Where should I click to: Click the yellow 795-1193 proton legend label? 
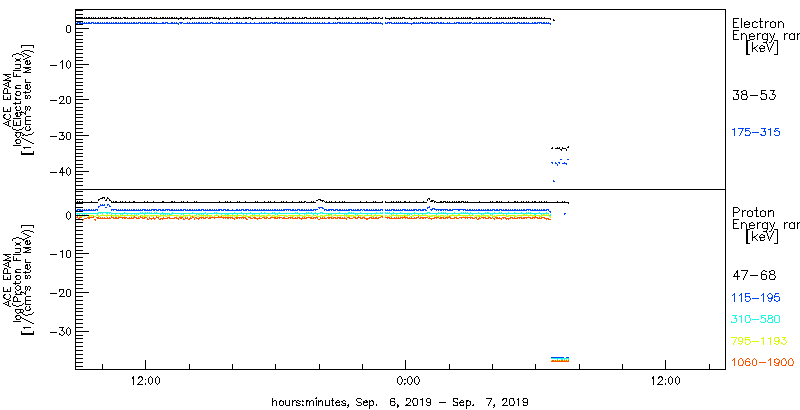point(759,341)
